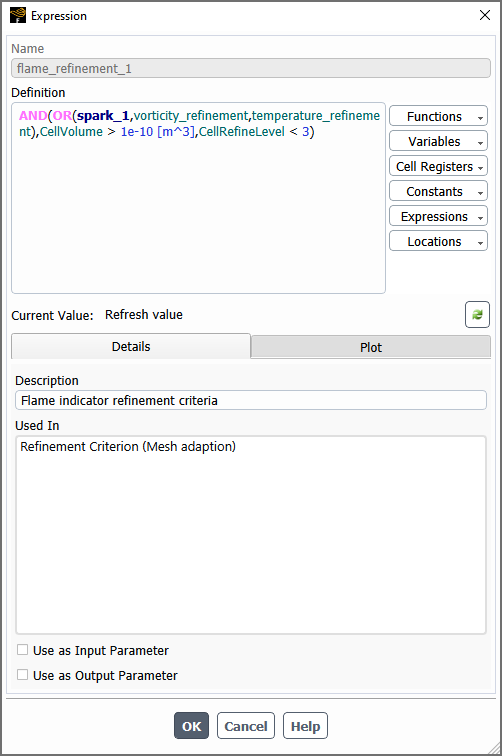Click the flame_refinement_1 name field
The height and width of the screenshot is (756, 502).
pyautogui.click(x=251, y=68)
